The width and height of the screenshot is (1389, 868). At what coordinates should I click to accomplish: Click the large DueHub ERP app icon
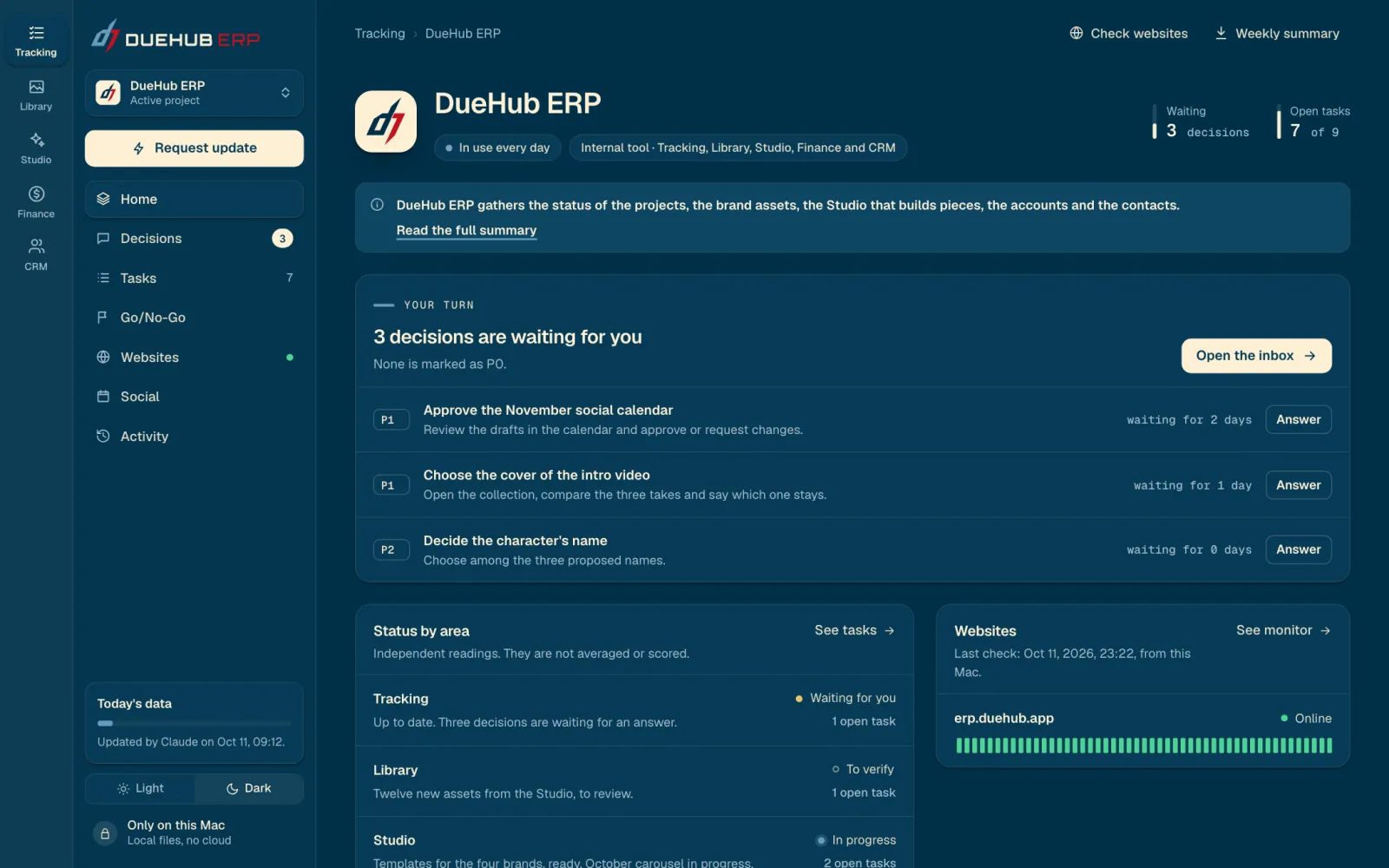pos(385,122)
